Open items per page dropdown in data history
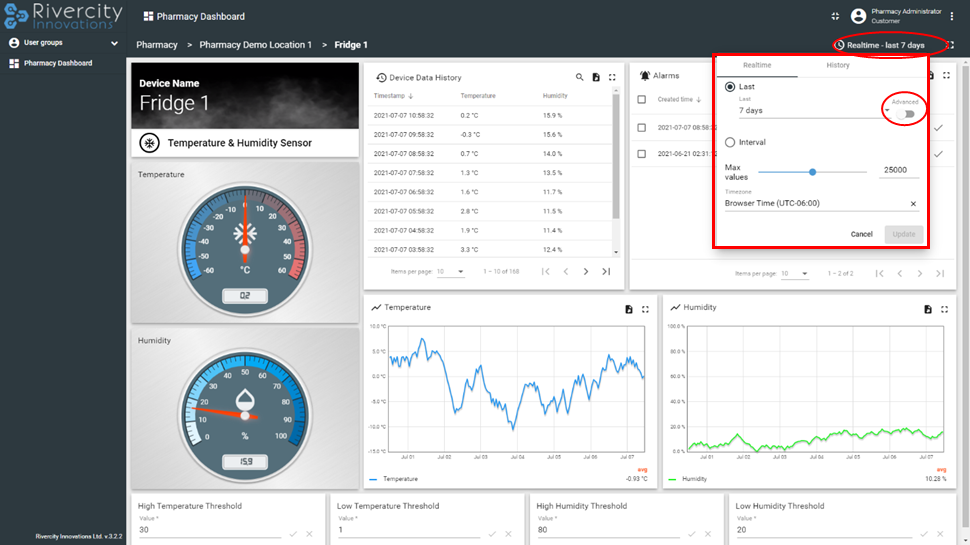Screen dimensions: 970x545 pos(451,272)
